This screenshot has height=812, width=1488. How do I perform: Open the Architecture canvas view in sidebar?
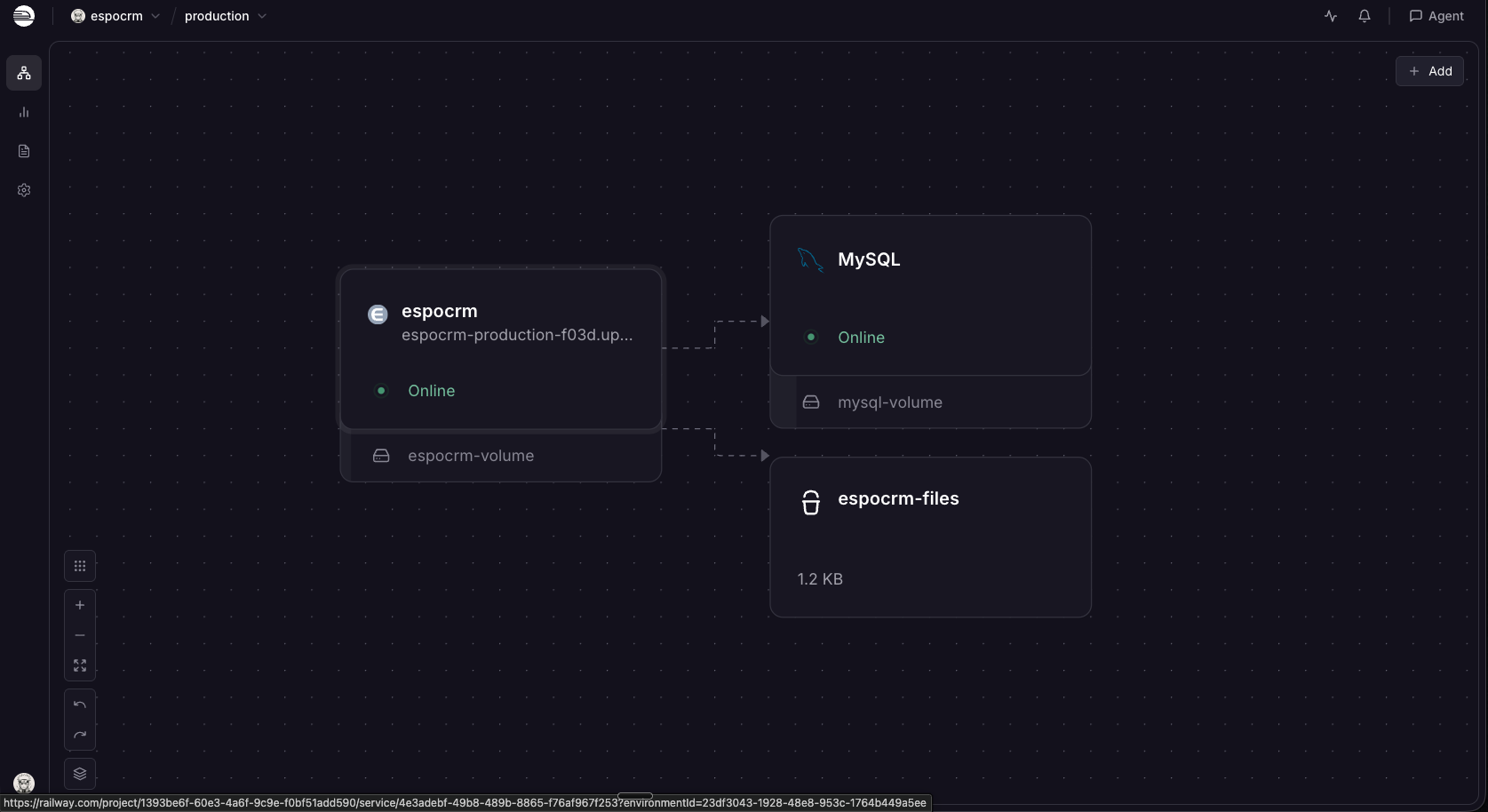(x=24, y=73)
